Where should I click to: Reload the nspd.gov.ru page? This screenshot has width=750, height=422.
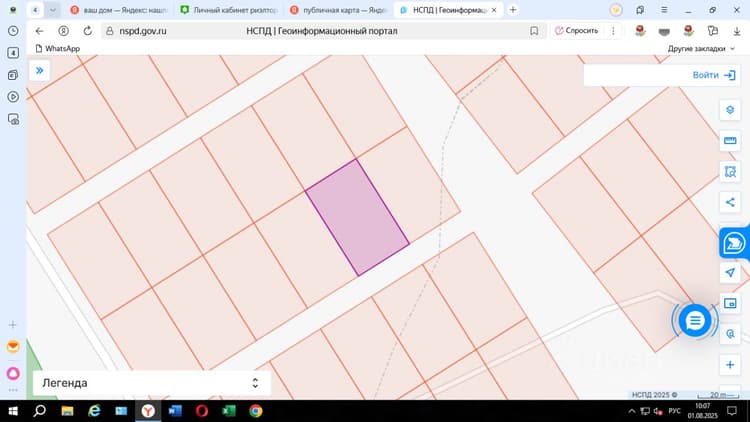click(x=88, y=31)
